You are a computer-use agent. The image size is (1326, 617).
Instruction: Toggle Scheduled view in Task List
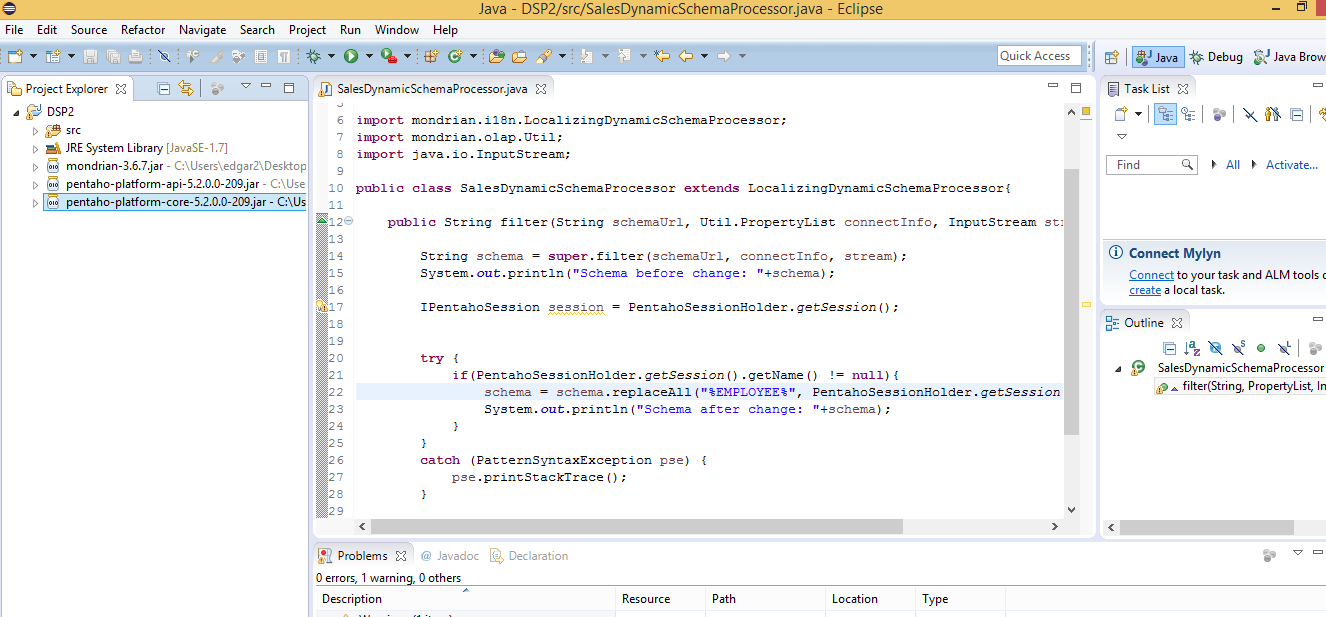tap(1189, 114)
